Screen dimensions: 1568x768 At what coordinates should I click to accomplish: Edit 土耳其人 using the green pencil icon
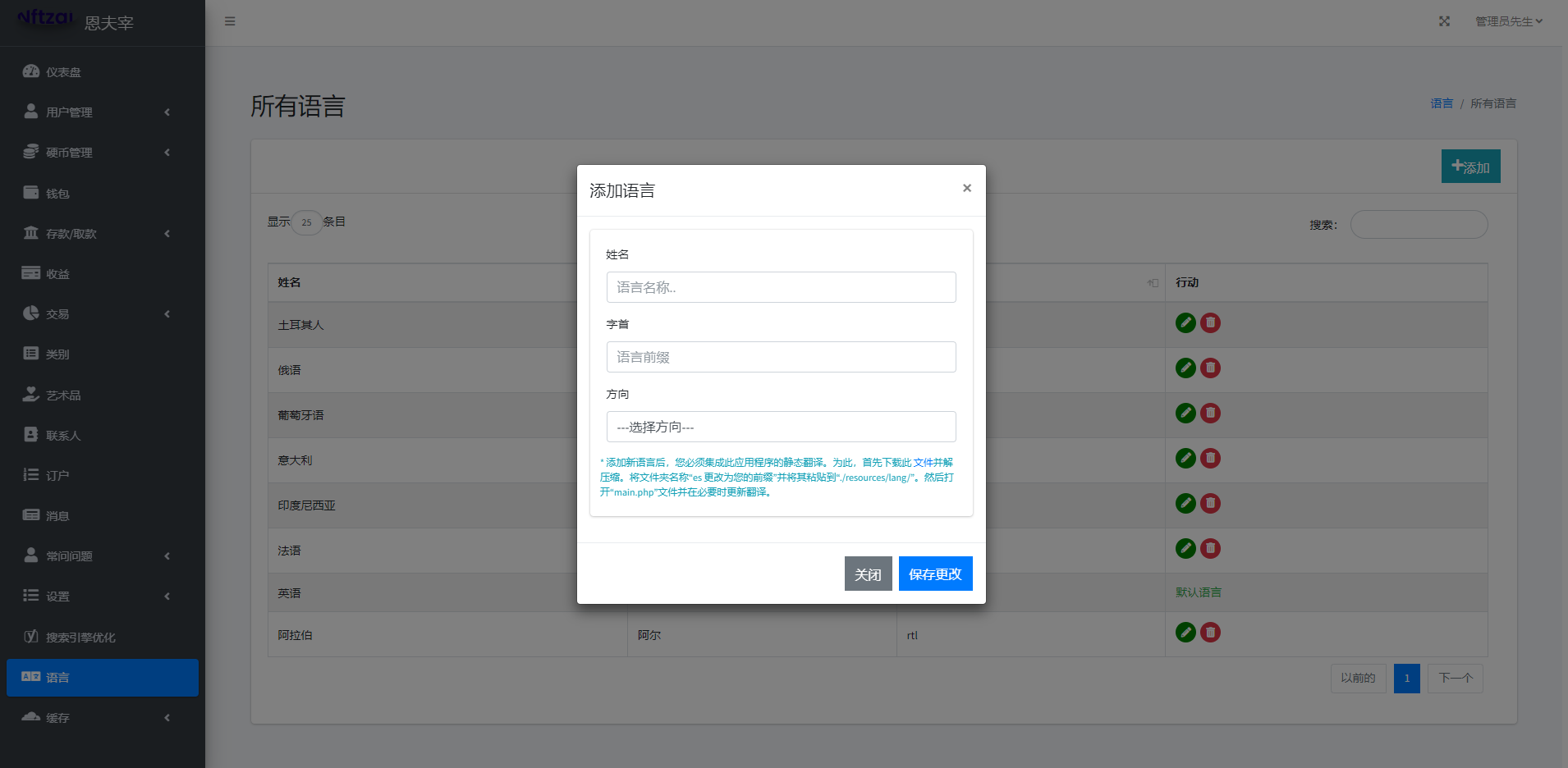[x=1185, y=323]
